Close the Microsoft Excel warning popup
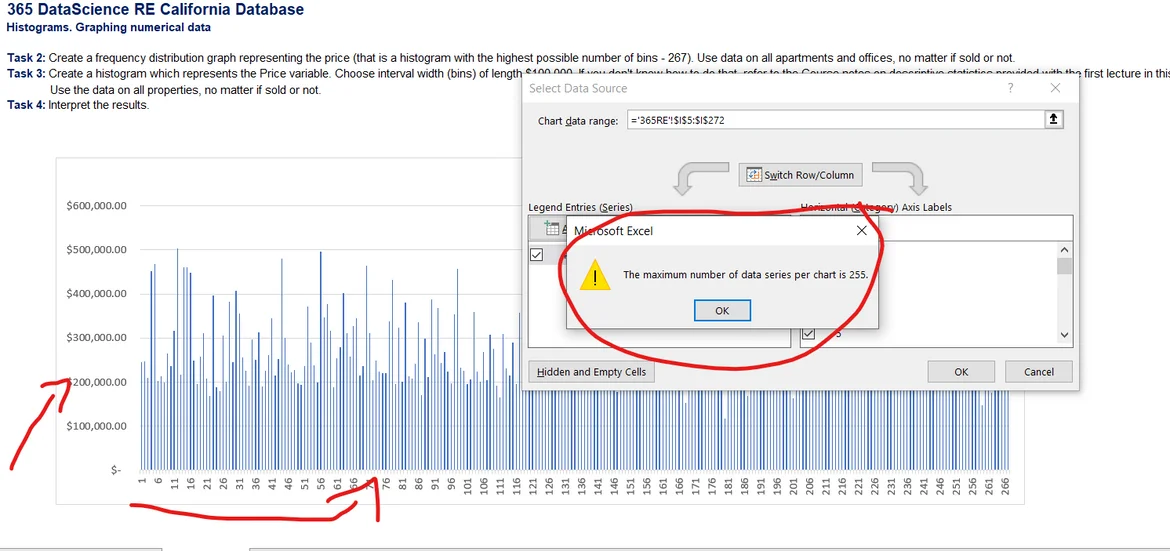This screenshot has width=1170, height=551. (862, 230)
